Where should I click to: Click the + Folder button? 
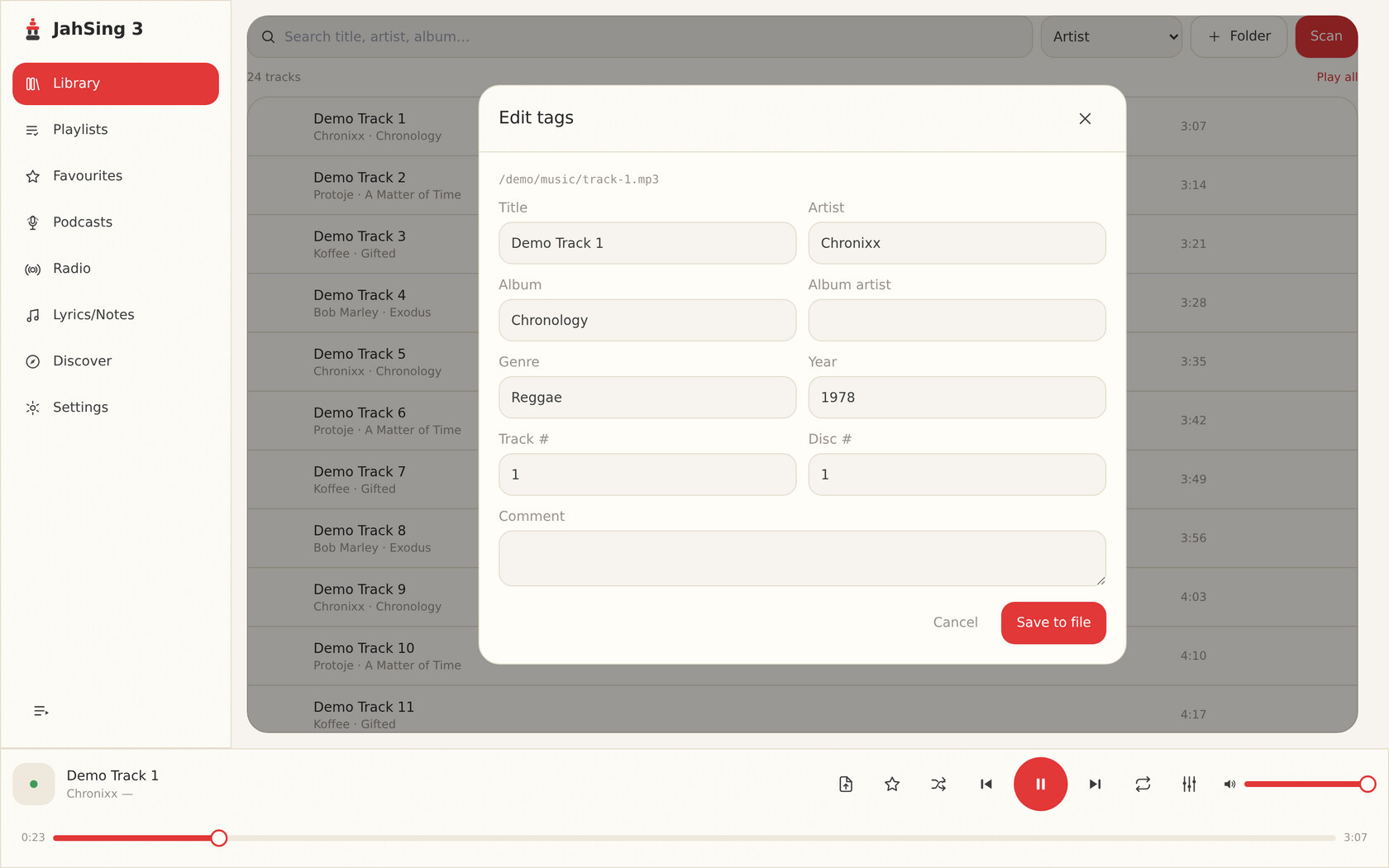pos(1239,36)
